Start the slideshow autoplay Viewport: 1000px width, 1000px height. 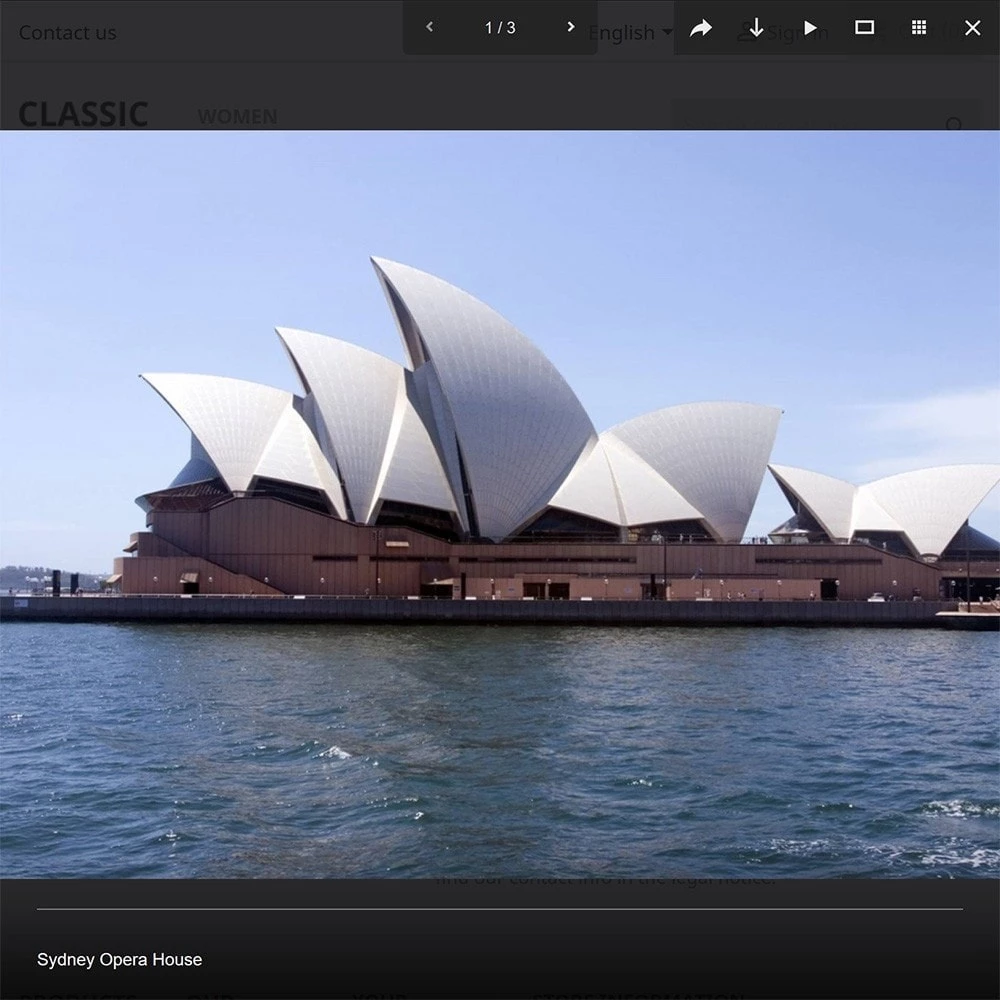(x=810, y=27)
